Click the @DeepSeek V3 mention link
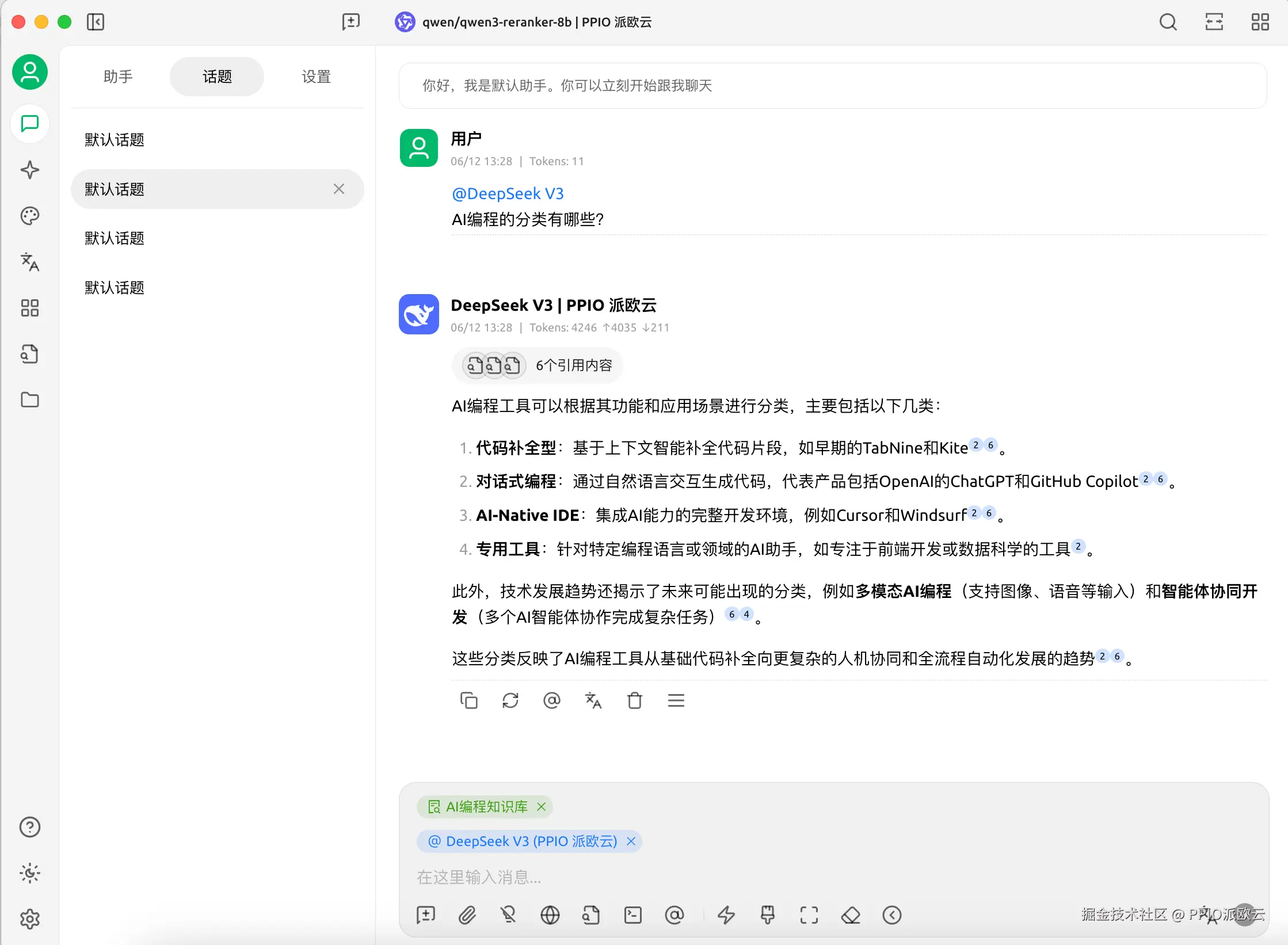Image resolution: width=1288 pixels, height=945 pixels. 507,194
